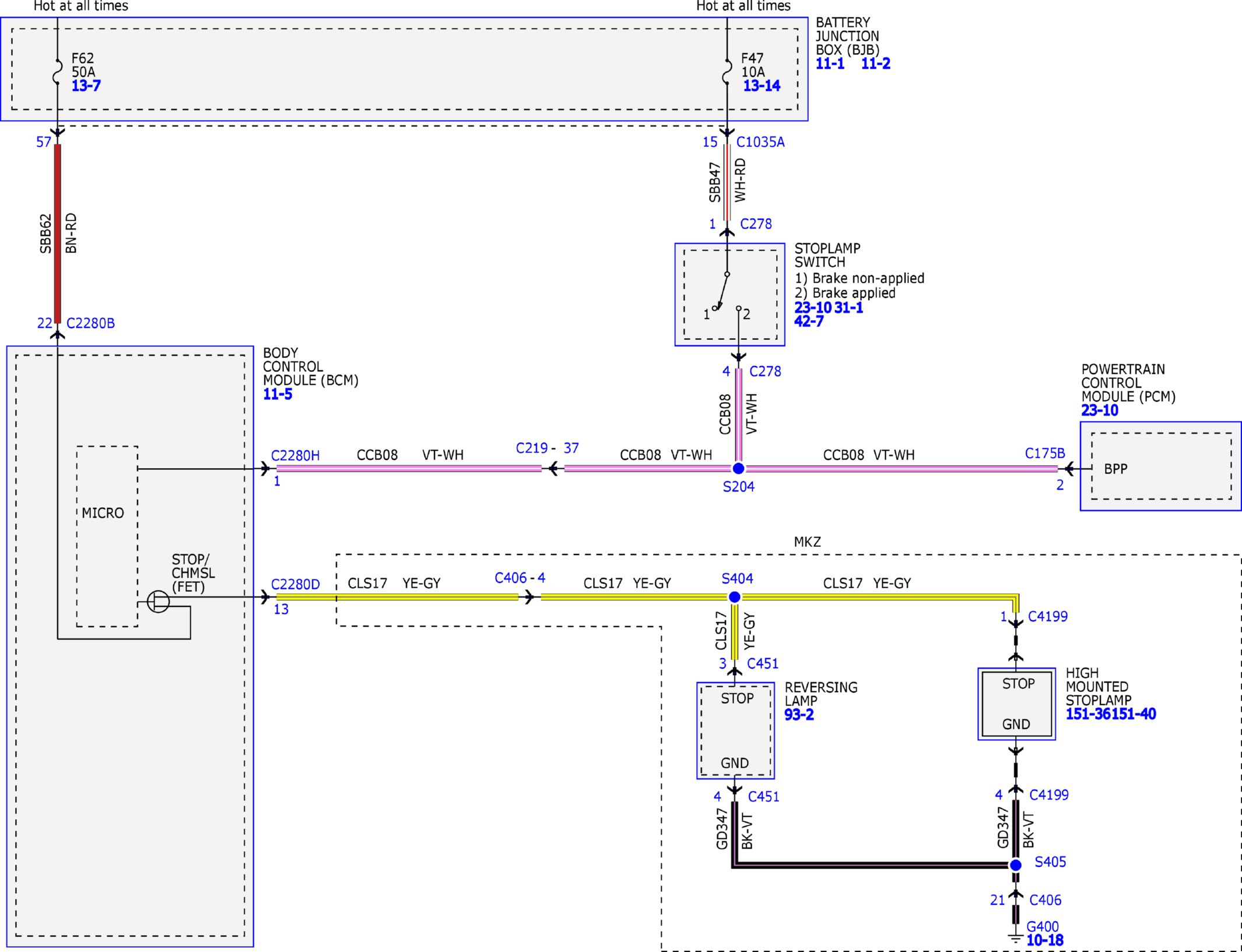This screenshot has height=952, width=1242.
Task: Click the STOP/CHMSL FET symbol
Action: click(x=158, y=602)
